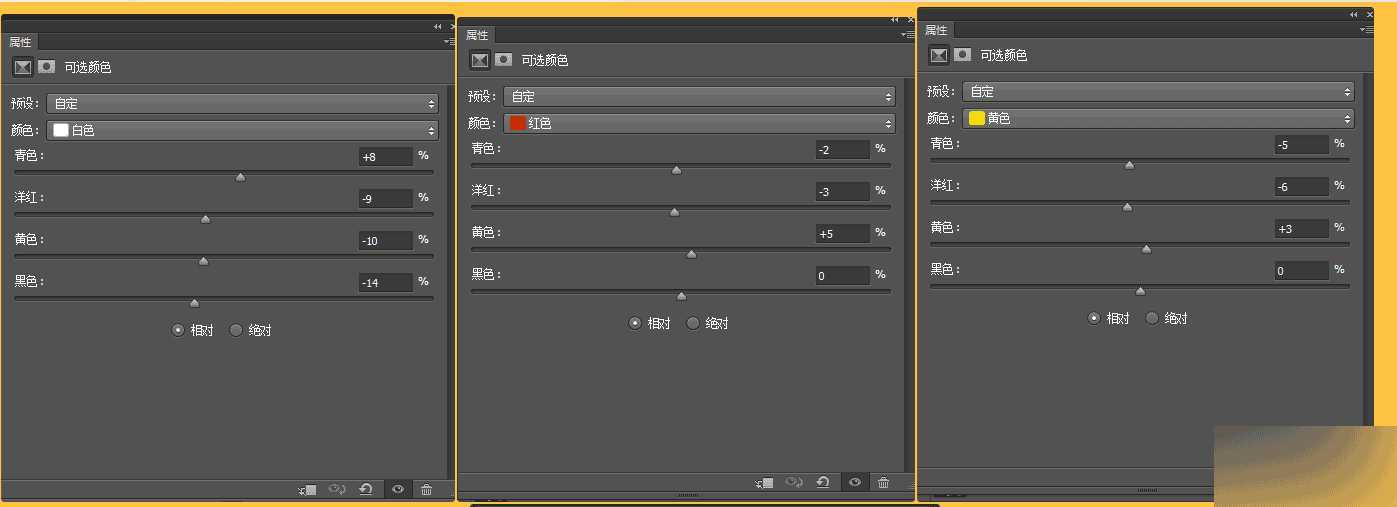Delete the adjustment using the Red (红色) panel trash icon
This screenshot has width=1397, height=507.
[883, 482]
